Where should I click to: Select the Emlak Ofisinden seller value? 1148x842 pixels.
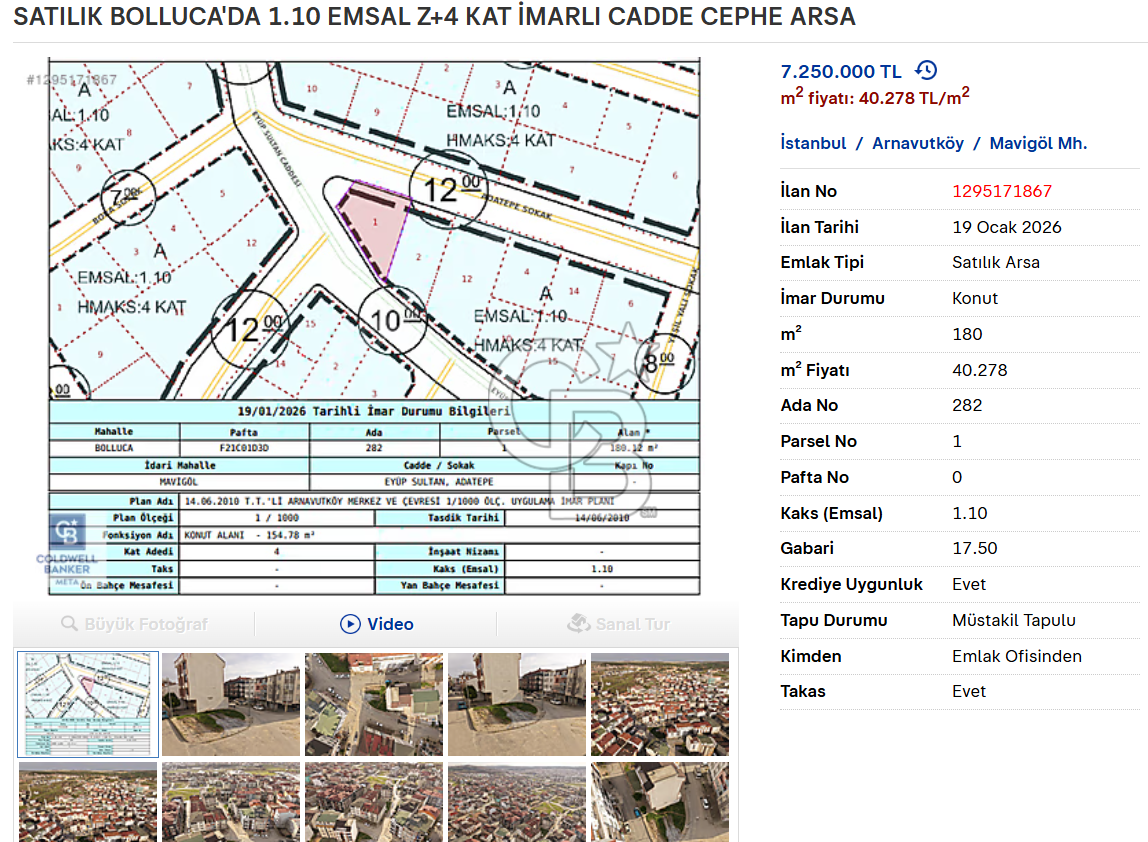tap(1016, 656)
